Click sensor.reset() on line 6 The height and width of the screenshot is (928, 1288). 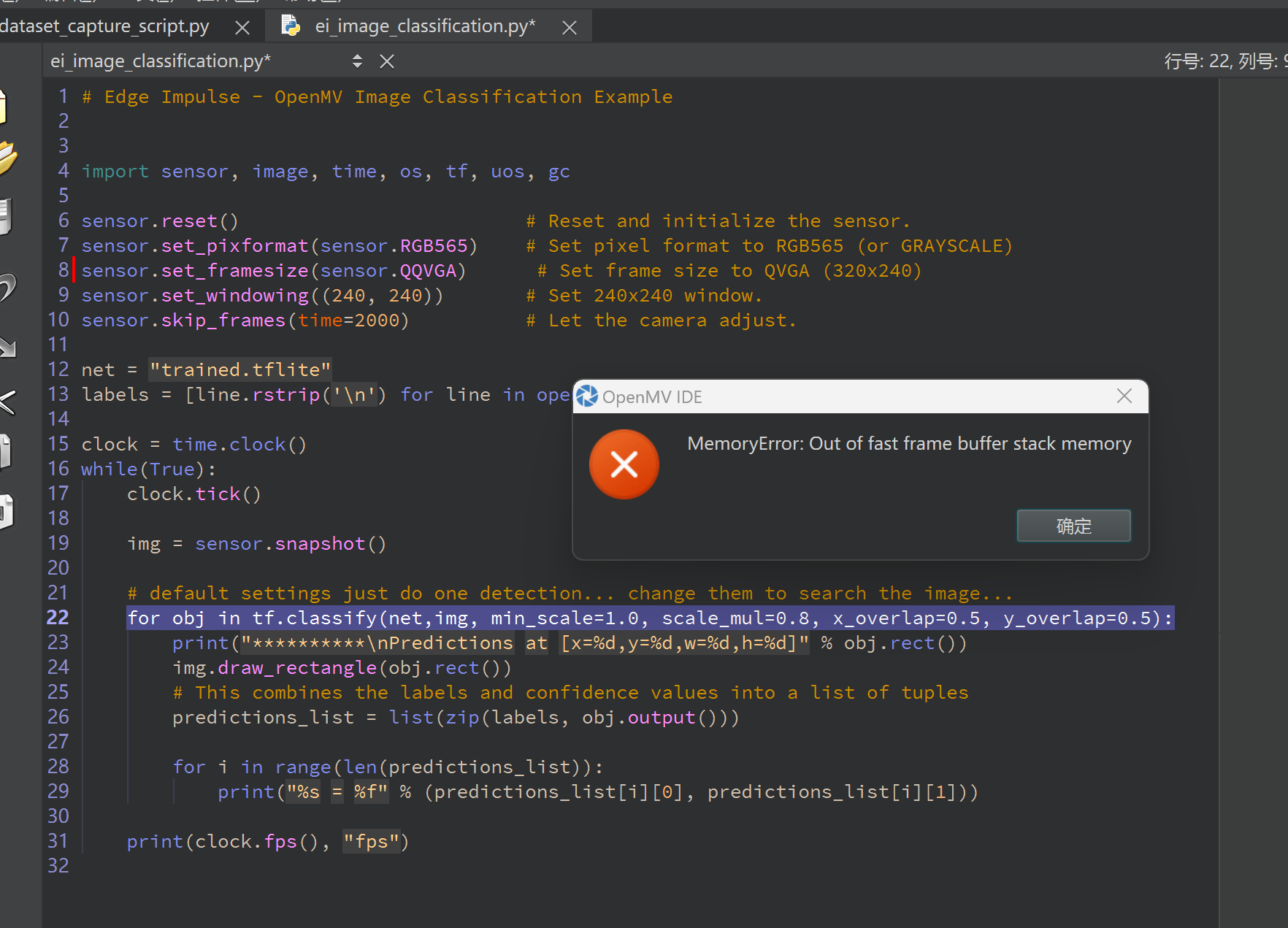pyautogui.click(x=160, y=221)
